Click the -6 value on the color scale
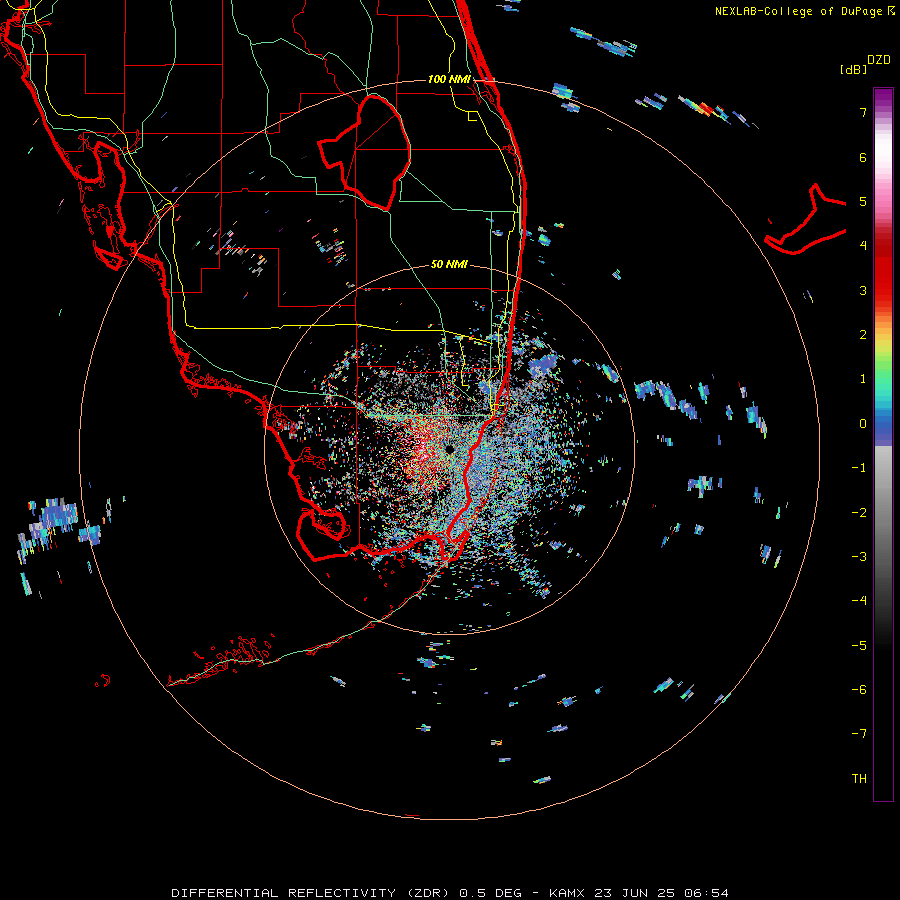The image size is (900, 900). click(859, 689)
